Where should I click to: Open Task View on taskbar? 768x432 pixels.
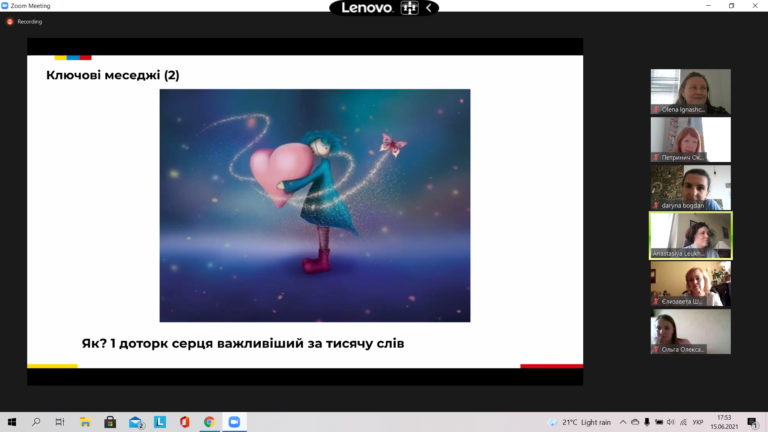pyautogui.click(x=60, y=422)
